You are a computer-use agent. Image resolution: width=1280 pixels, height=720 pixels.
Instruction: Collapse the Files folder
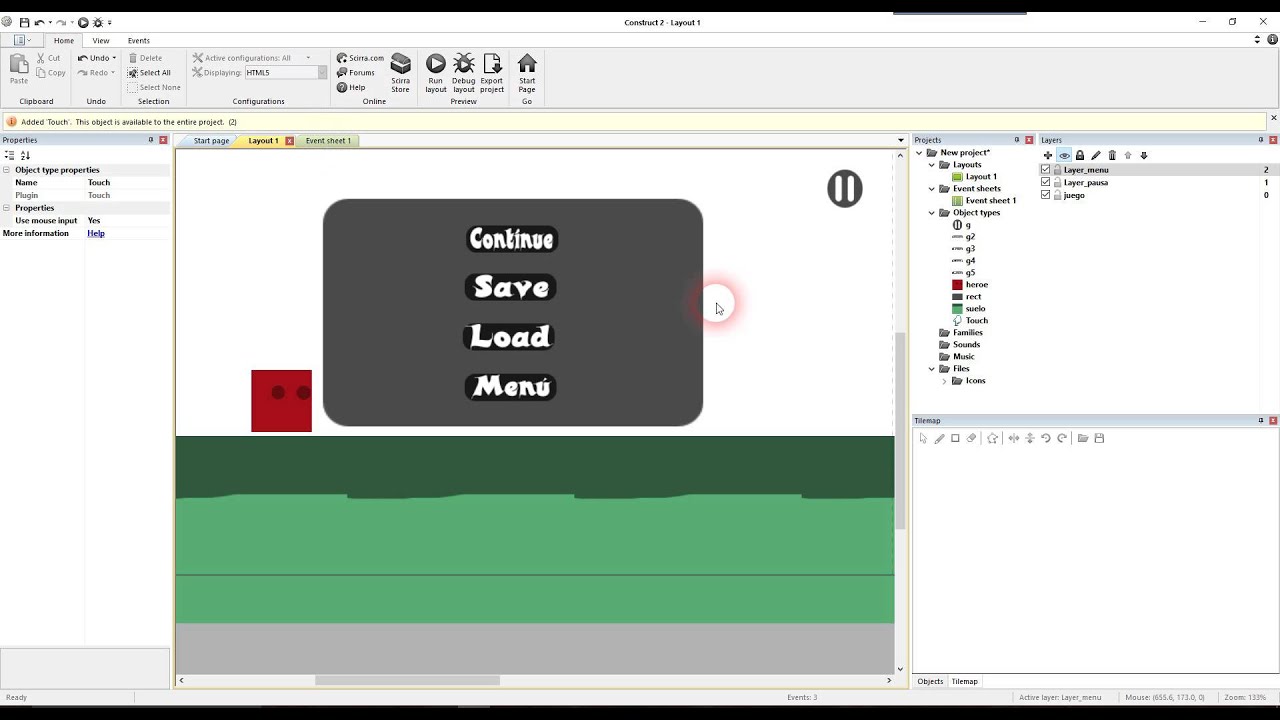click(932, 369)
